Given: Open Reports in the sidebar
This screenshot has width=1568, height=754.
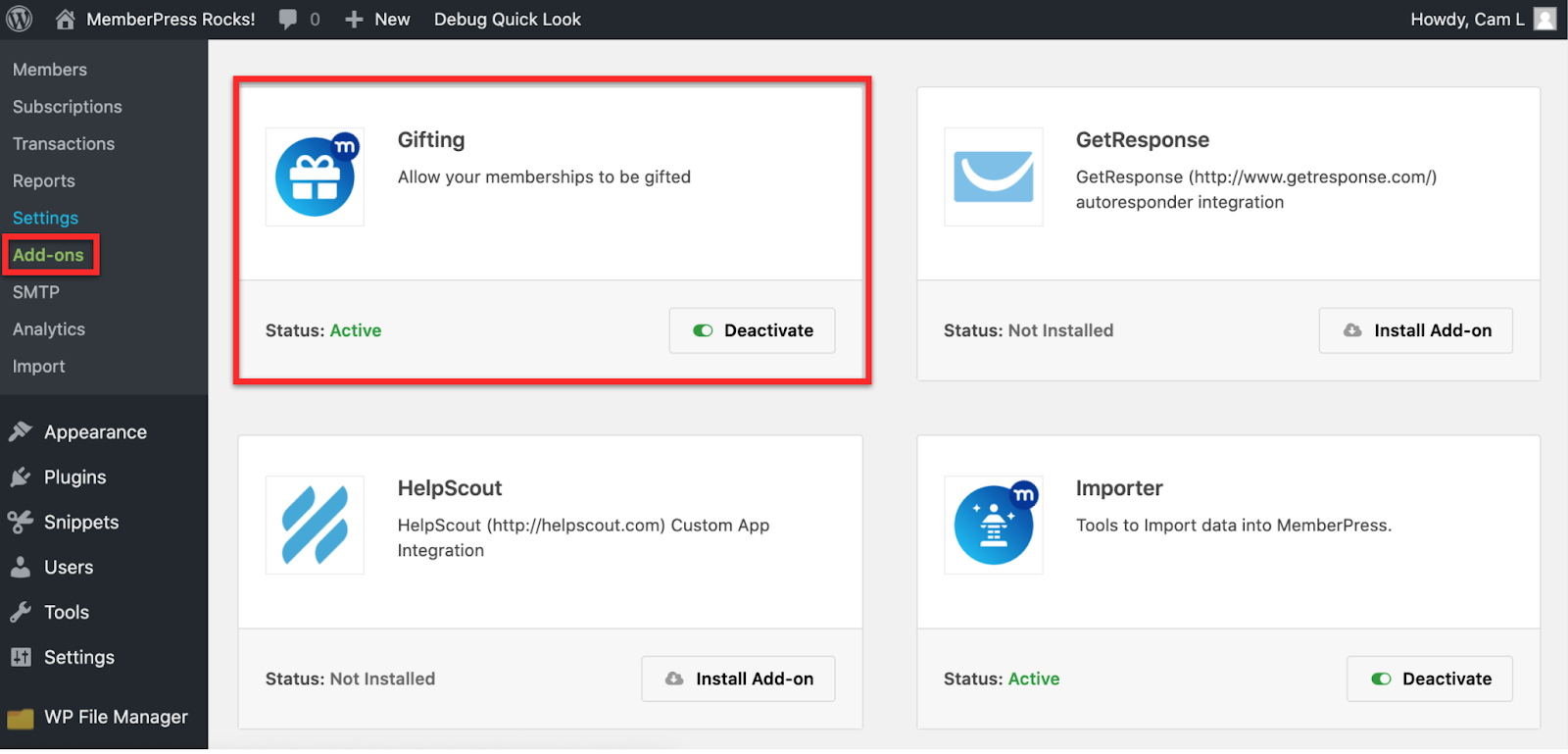Looking at the screenshot, I should coord(44,181).
